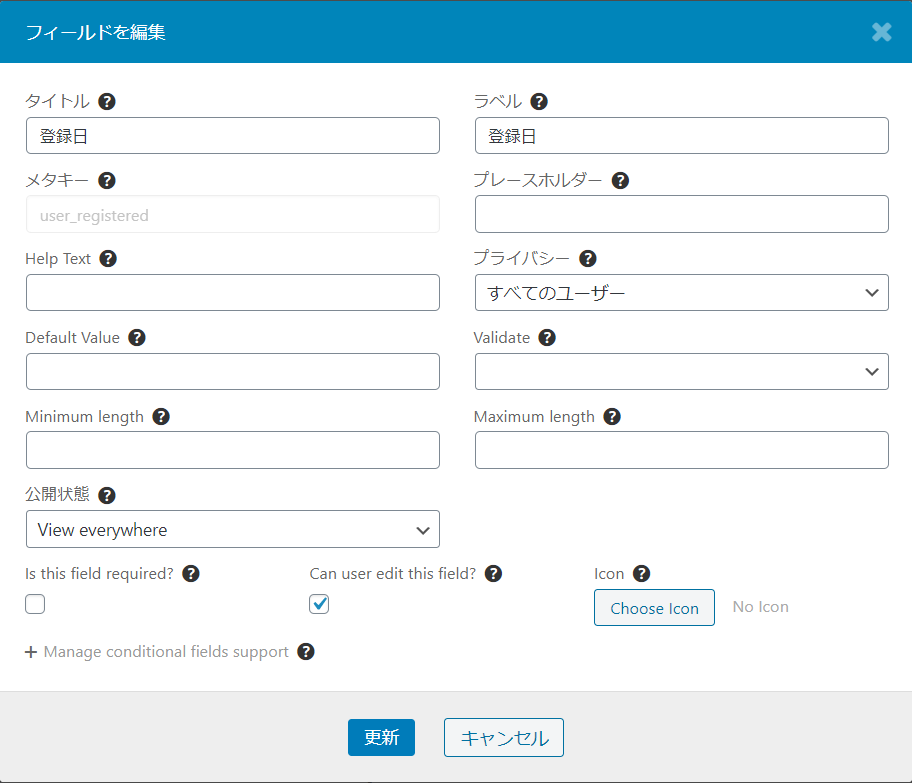
Task: Click help icon beside Default Value
Action: (137, 337)
